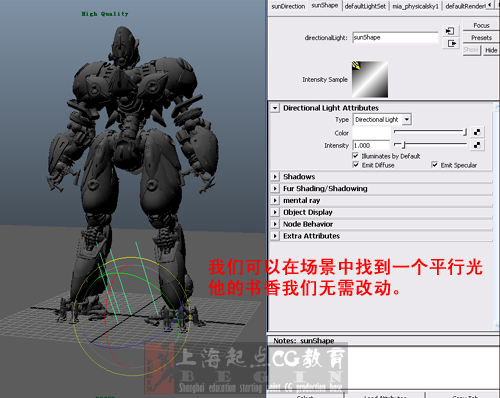Expand the Shadows section

pos(275,177)
